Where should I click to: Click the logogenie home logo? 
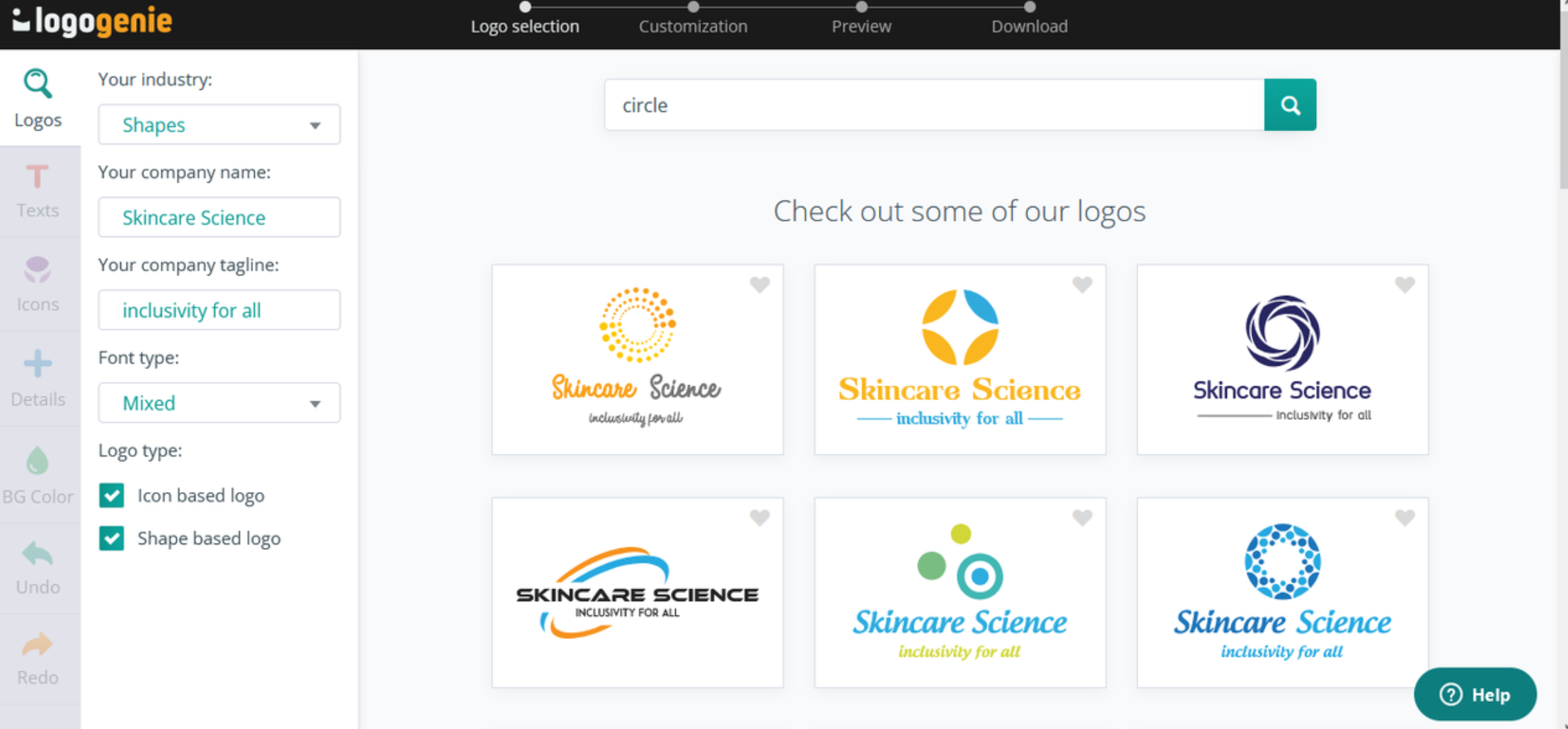point(91,21)
